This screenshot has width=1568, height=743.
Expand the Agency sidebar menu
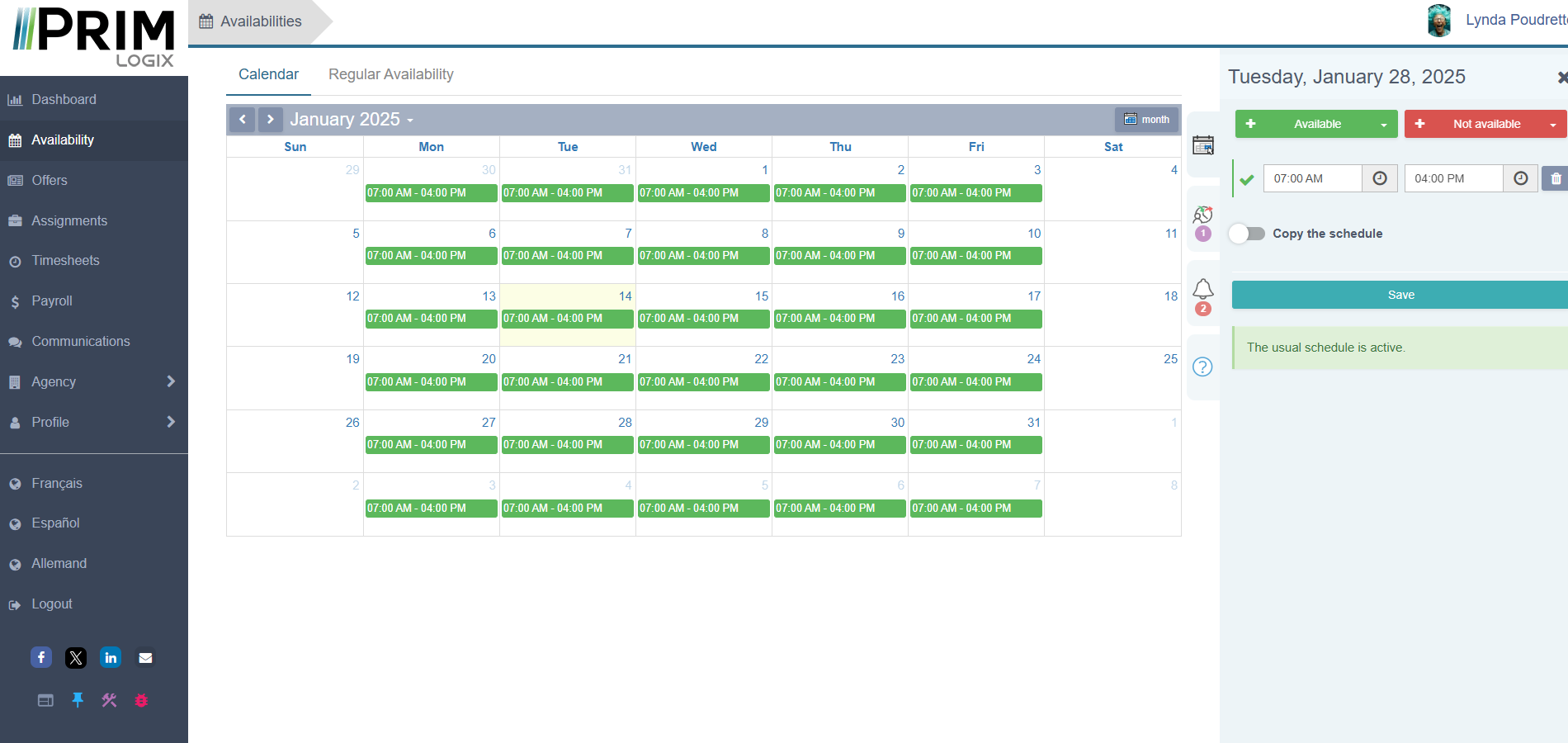click(94, 381)
